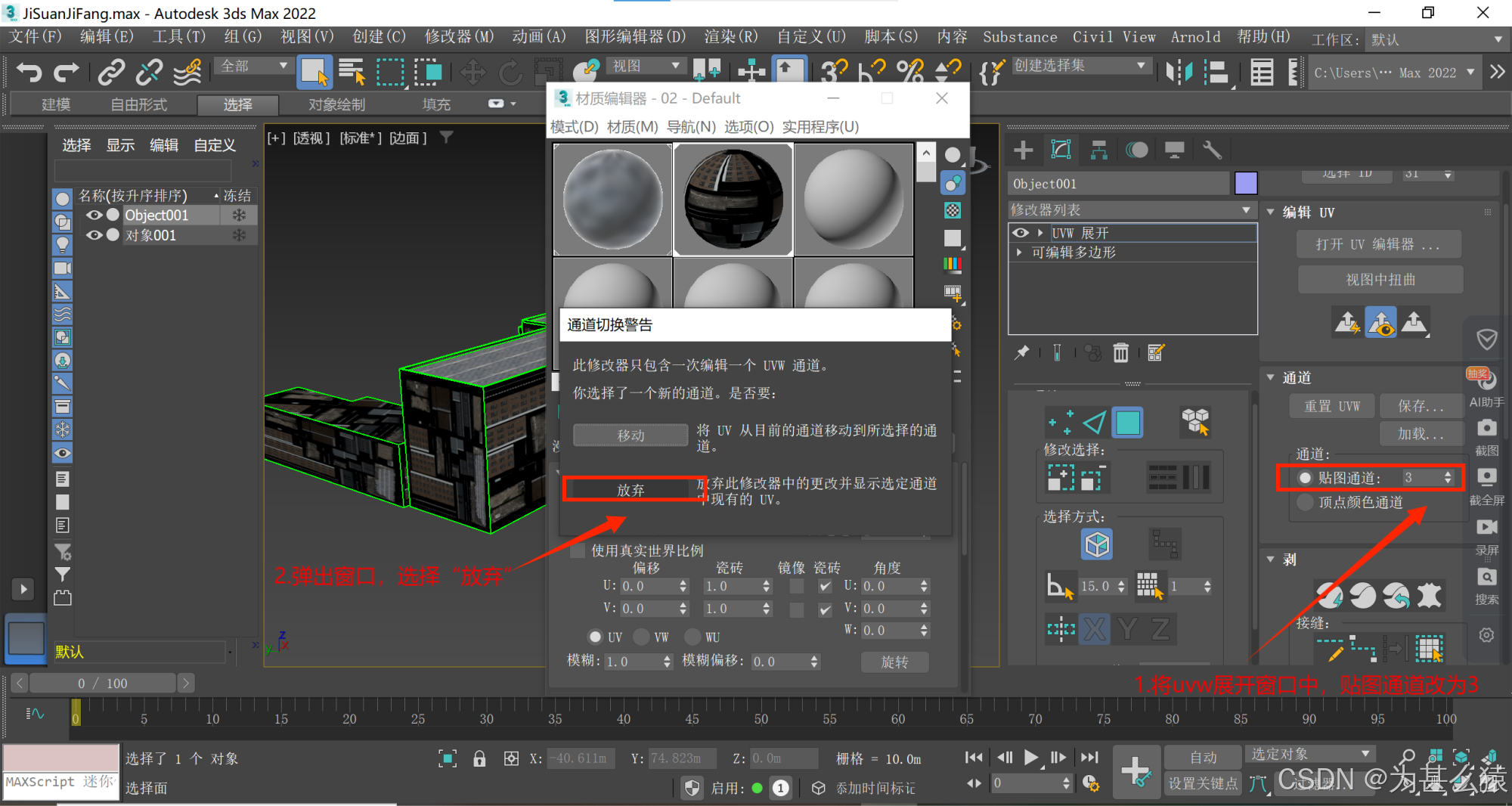The height and width of the screenshot is (806, 1512).
Task: Click Select by Element XYZ cube icon
Action: [x=1097, y=544]
